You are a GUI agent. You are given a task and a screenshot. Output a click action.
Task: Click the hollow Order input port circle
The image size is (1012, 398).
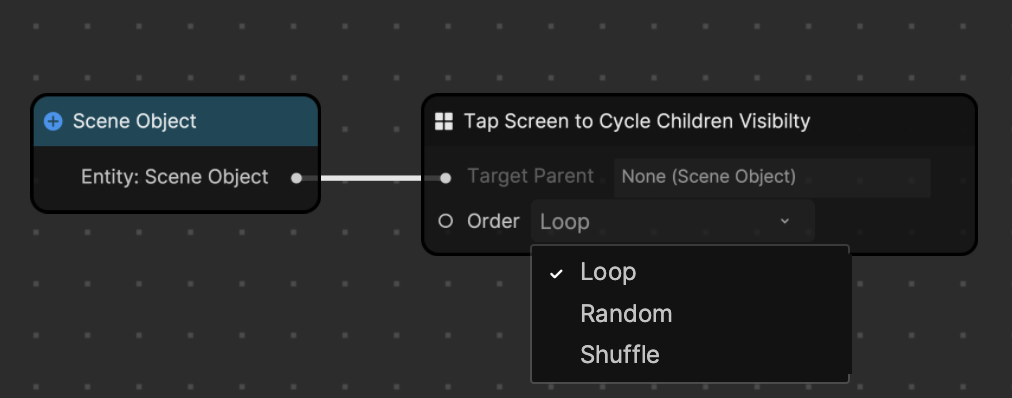445,221
